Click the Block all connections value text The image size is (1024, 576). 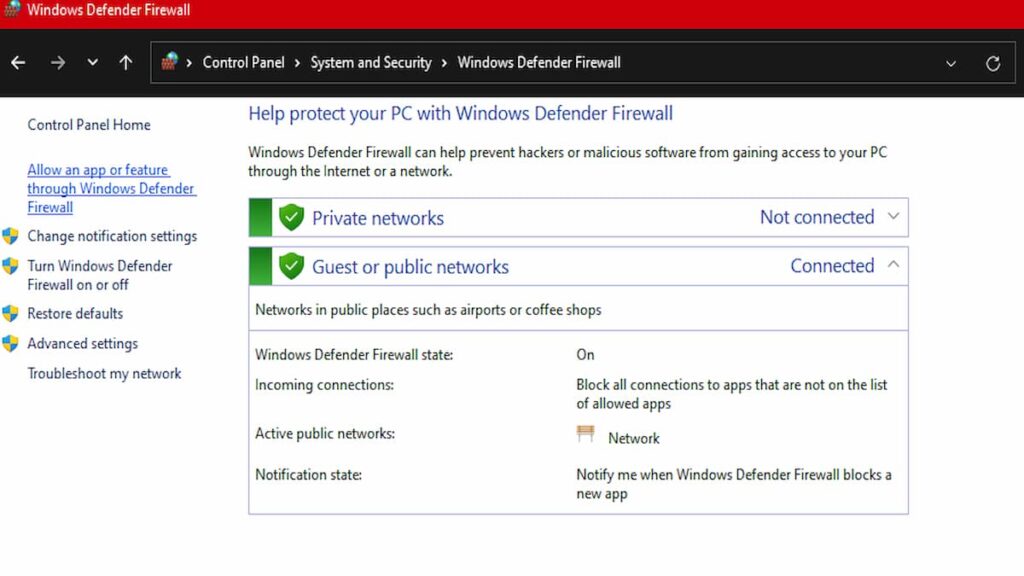click(731, 394)
